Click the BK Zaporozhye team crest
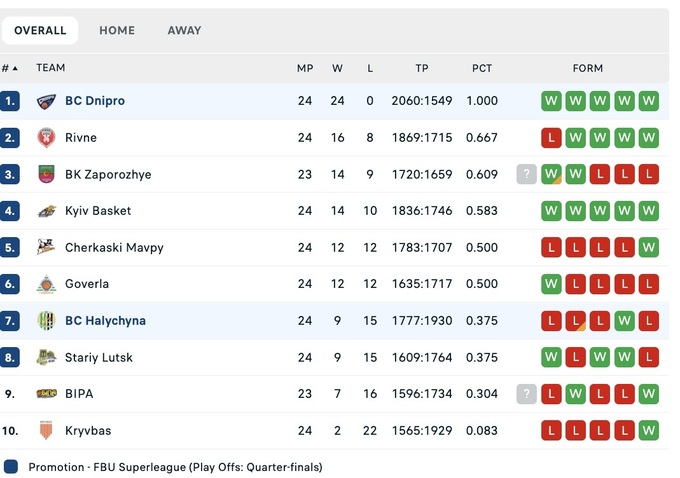Image resolution: width=680 pixels, height=478 pixels. tap(46, 174)
